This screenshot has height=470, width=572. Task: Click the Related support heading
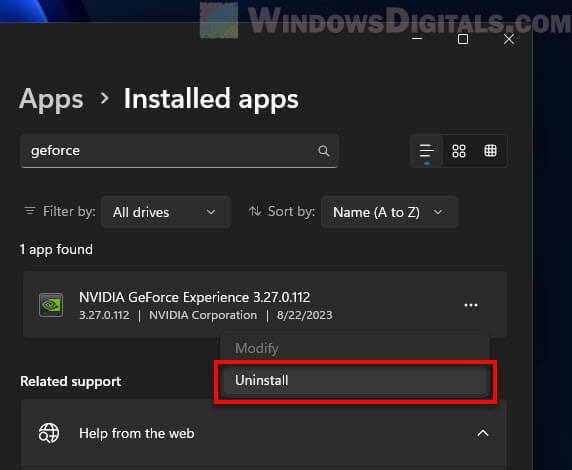[71, 382]
